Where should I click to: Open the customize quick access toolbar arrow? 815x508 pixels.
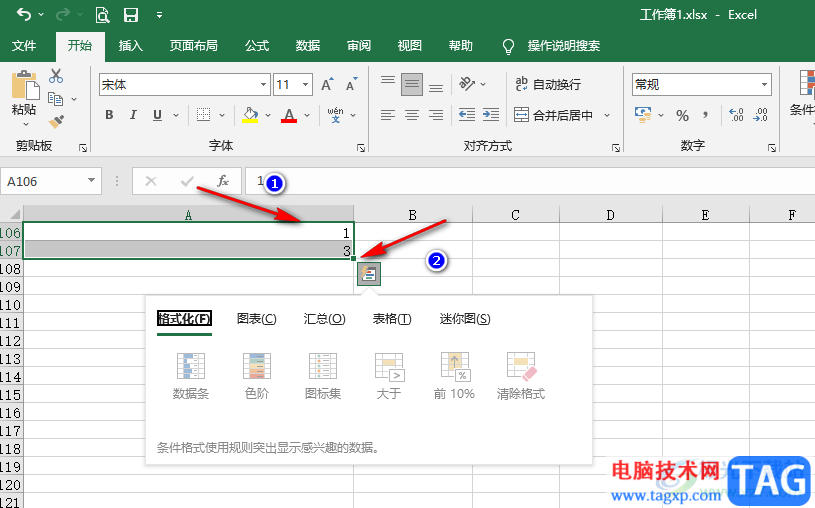point(159,15)
